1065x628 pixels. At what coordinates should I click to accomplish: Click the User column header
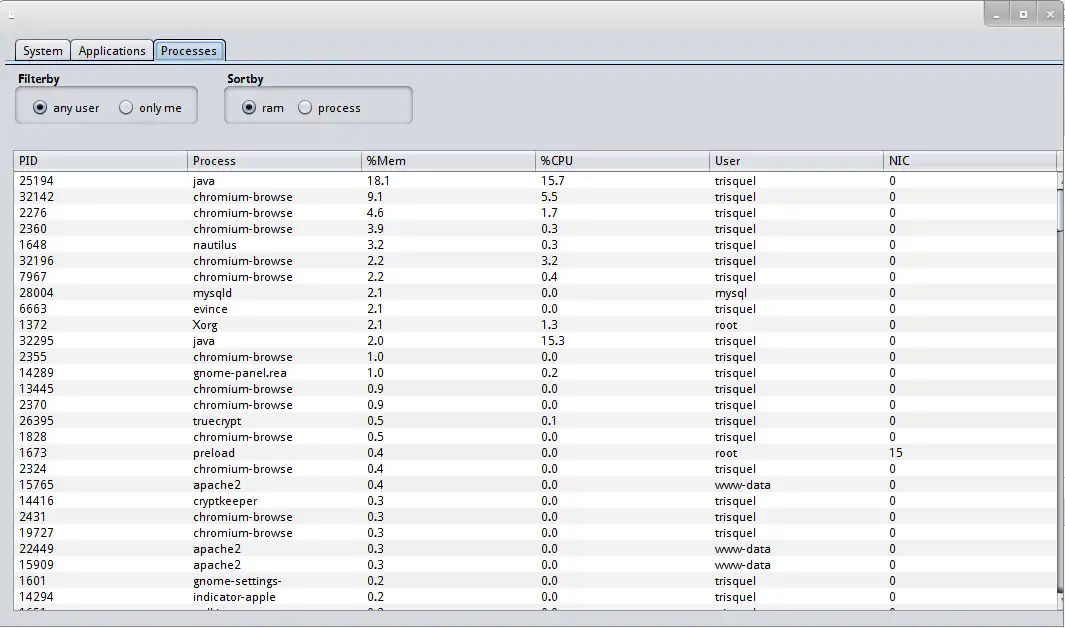[x=795, y=161]
